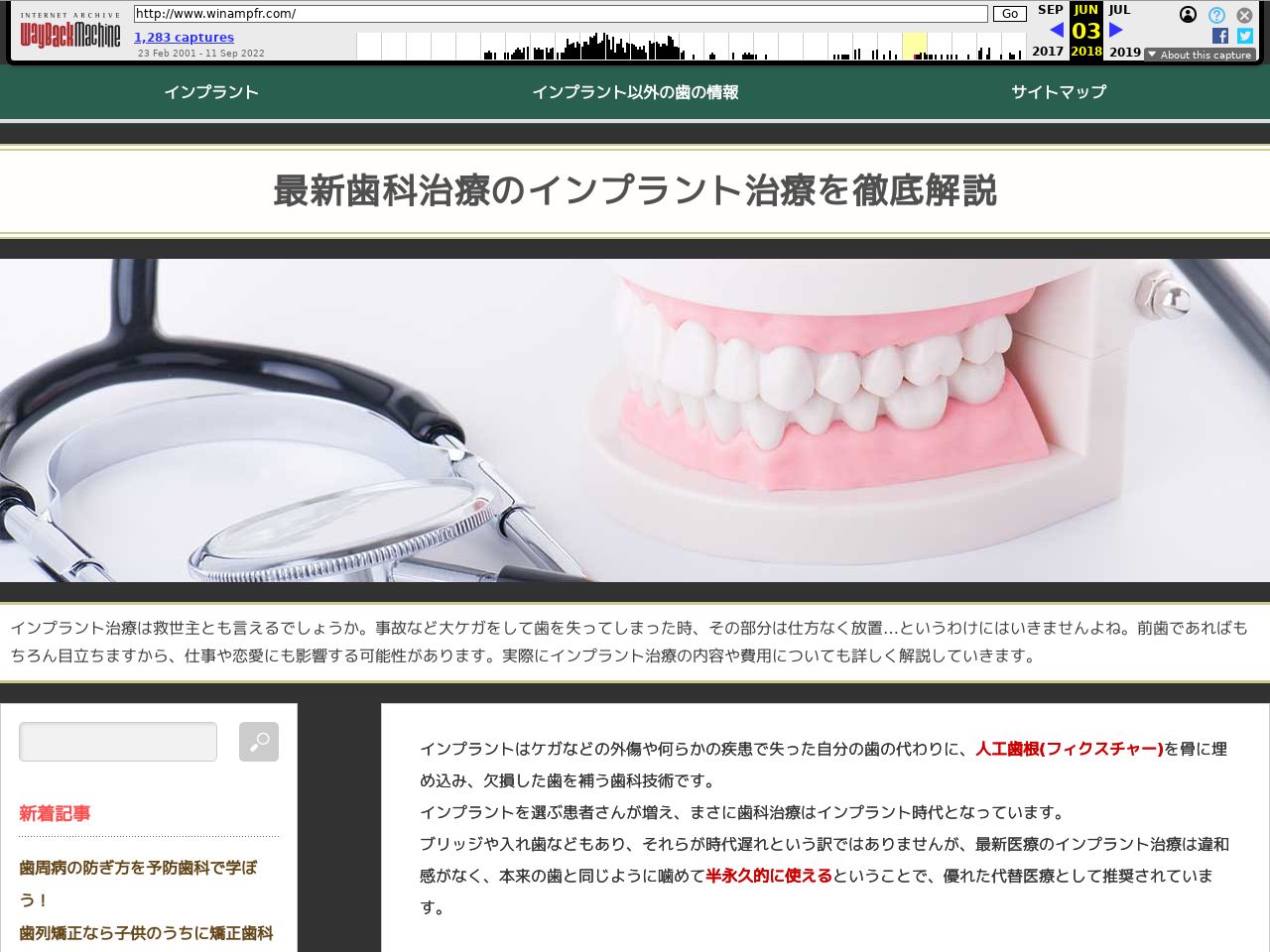
Task: Click the Wayback Machine logo
Action: click(x=70, y=34)
